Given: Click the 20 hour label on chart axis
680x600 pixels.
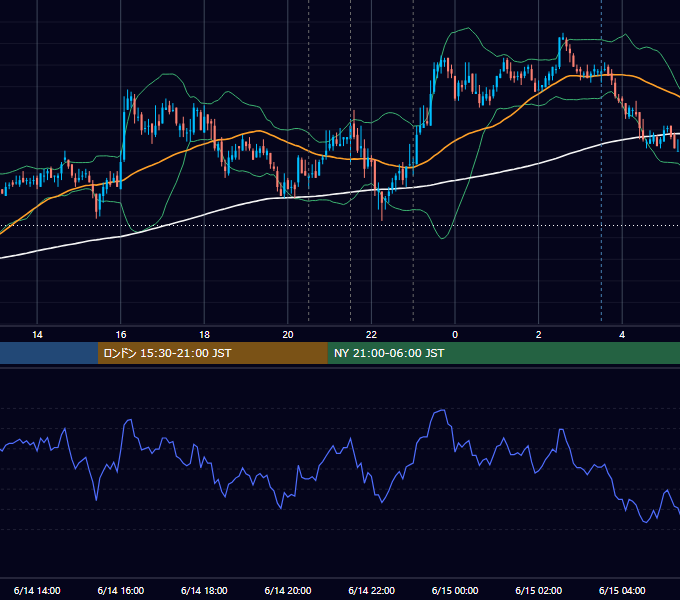Looking at the screenshot, I should point(288,335).
